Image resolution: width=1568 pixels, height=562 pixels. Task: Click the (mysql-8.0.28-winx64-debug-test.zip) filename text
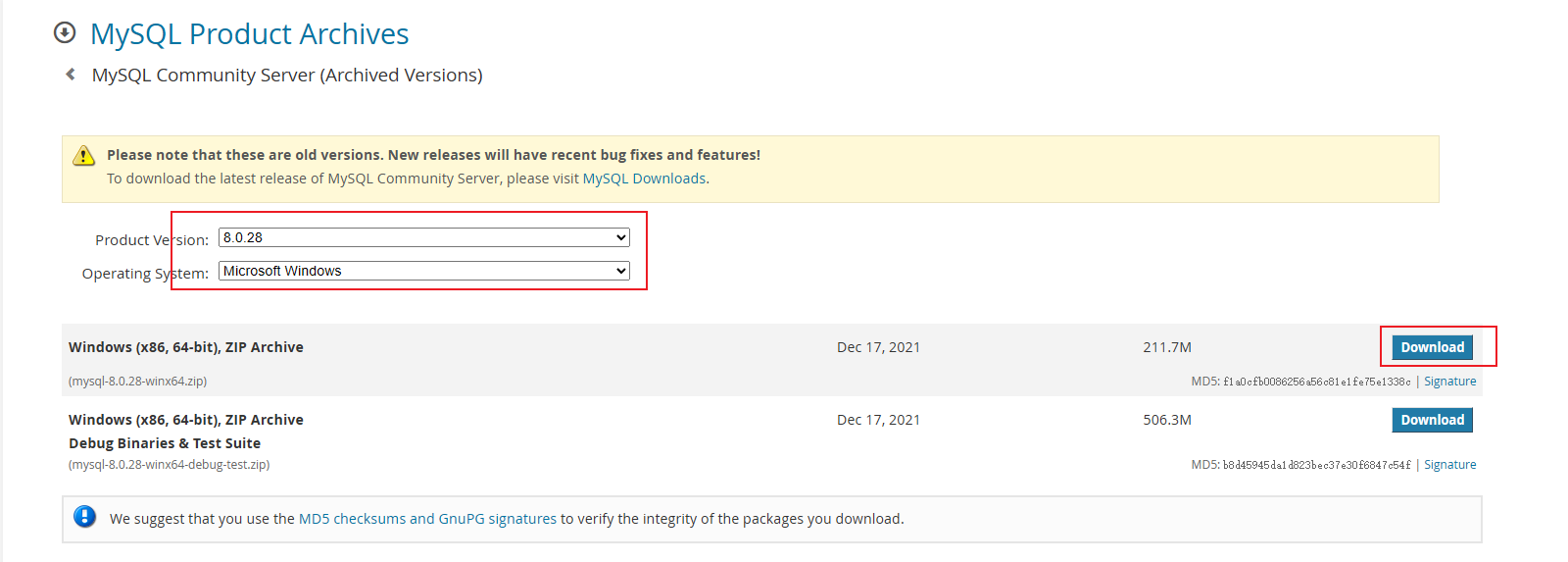[x=170, y=465]
